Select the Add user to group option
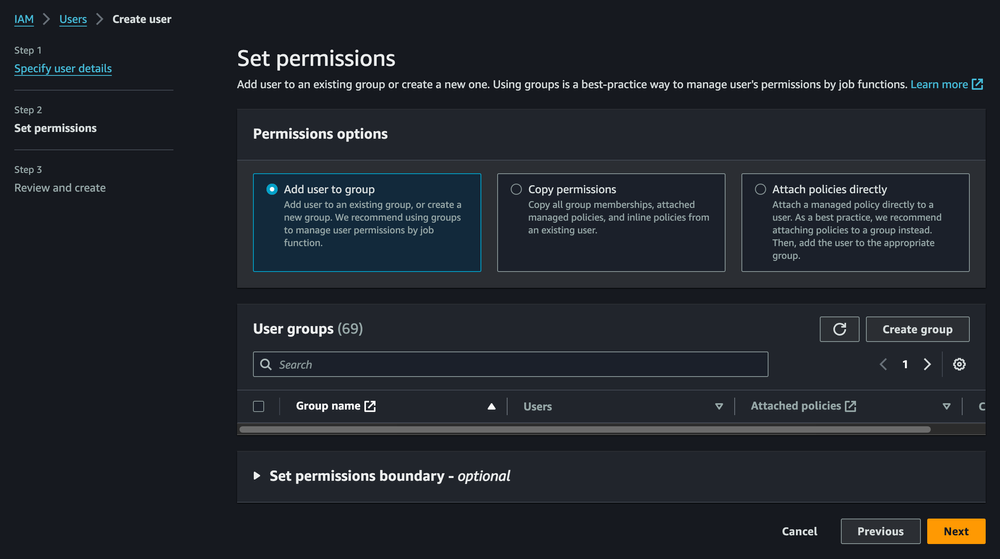This screenshot has height=559, width=1000. tap(272, 189)
